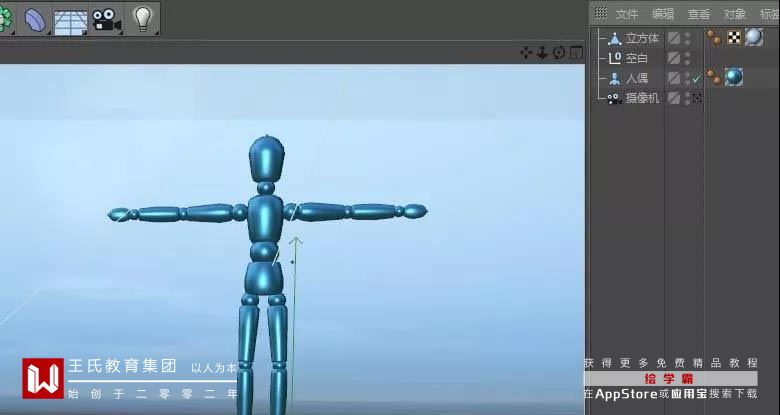The width and height of the screenshot is (780, 415).
Task: Toggle the viewport layout view icon
Action: pos(576,52)
